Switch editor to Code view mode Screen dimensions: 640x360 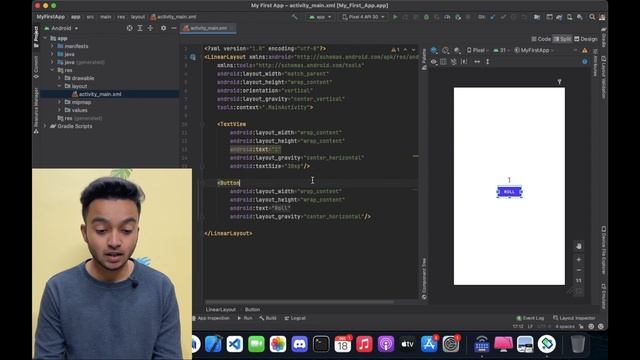(x=541, y=39)
